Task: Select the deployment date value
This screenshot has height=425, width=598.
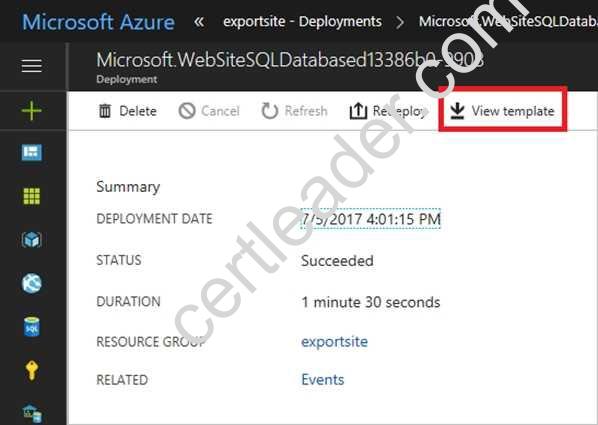Action: coord(371,219)
